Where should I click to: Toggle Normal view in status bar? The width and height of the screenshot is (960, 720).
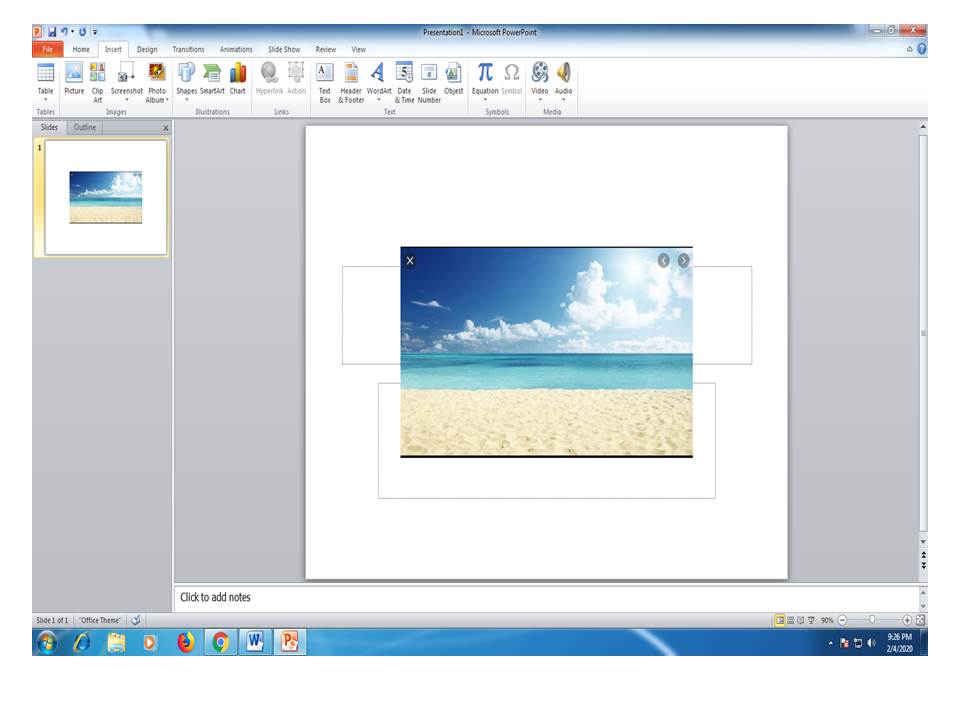779,620
